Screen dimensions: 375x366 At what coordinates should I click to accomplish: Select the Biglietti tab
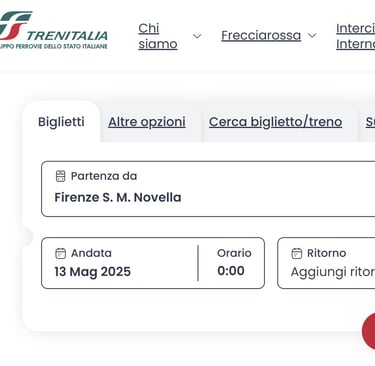[61, 122]
